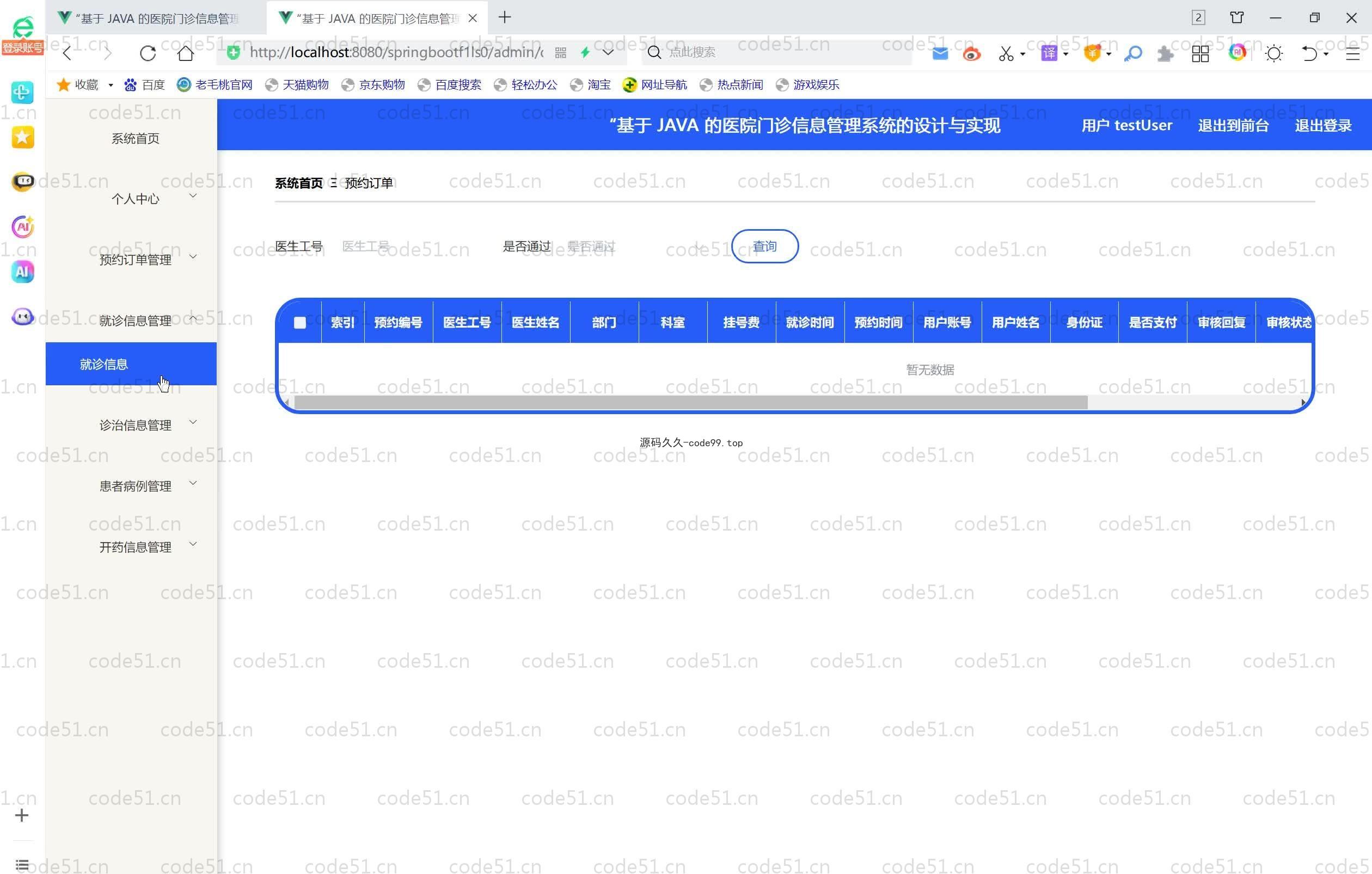Close the active browser tab
This screenshot has width=1372, height=874.
(x=473, y=18)
